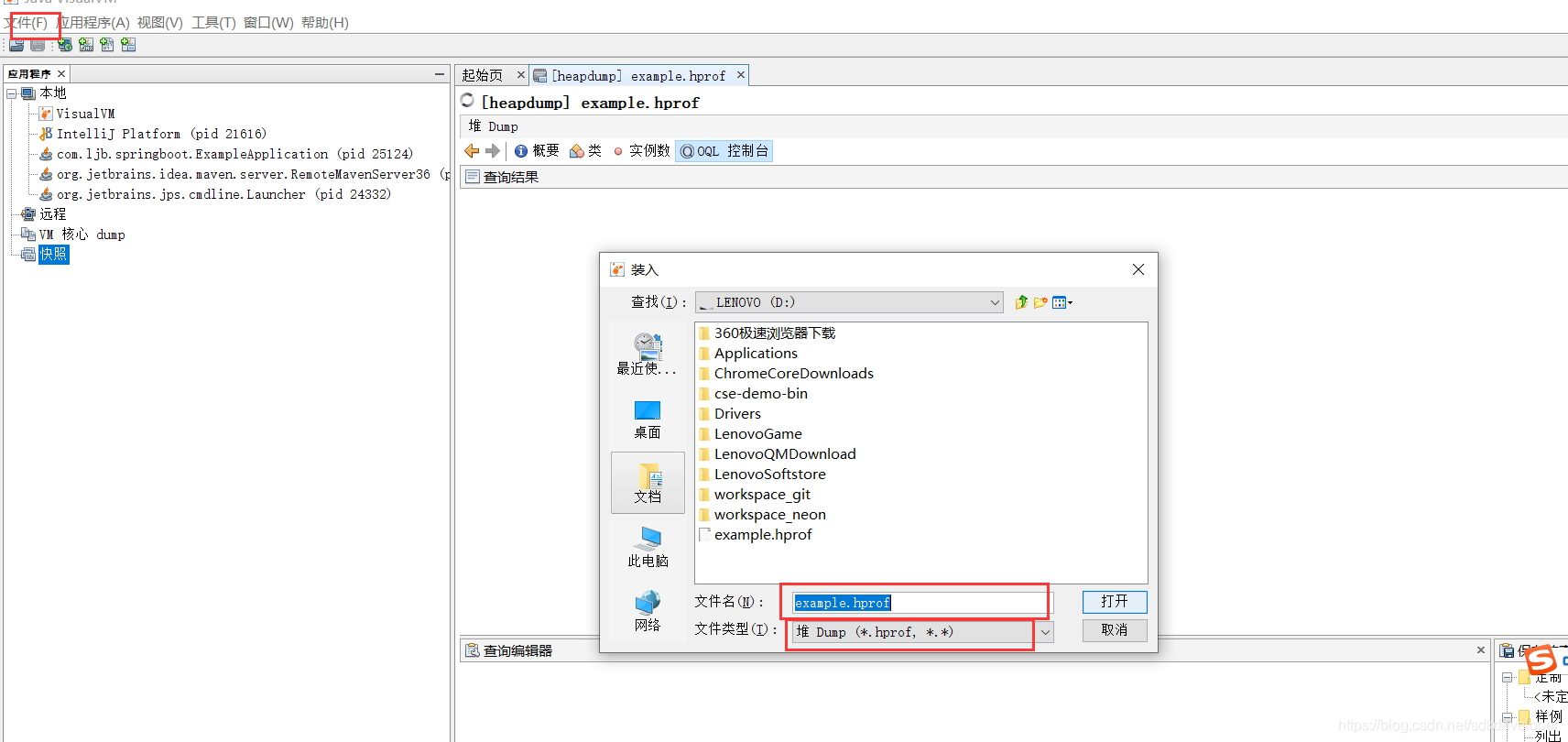Viewport: 1568px width, 742px height.
Task: Select the workspace_git folder
Action: click(x=755, y=495)
